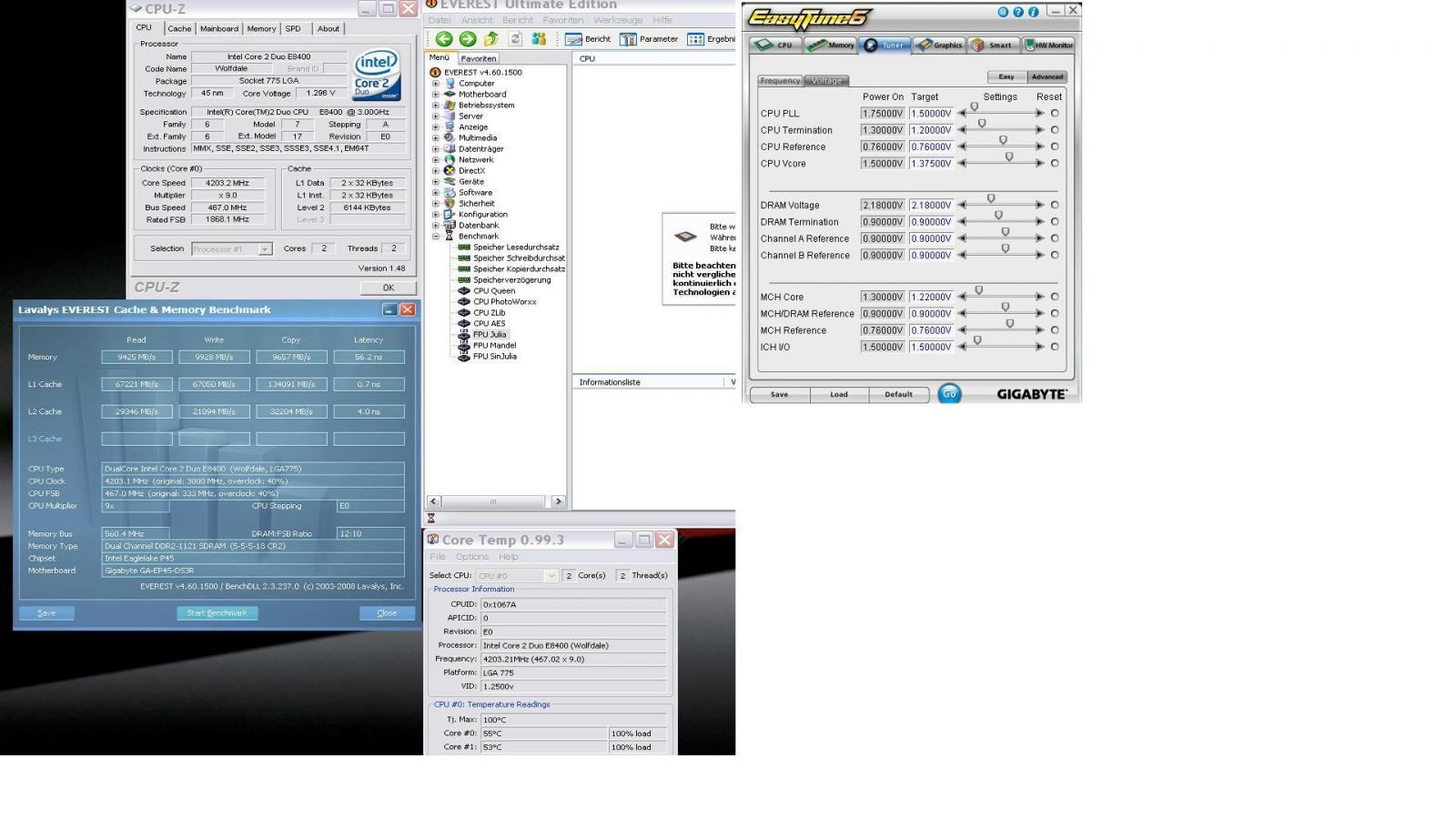Screen dimensions: 1456x819
Task: Switch EasyTune6 to Advanced mode
Action: click(1046, 77)
